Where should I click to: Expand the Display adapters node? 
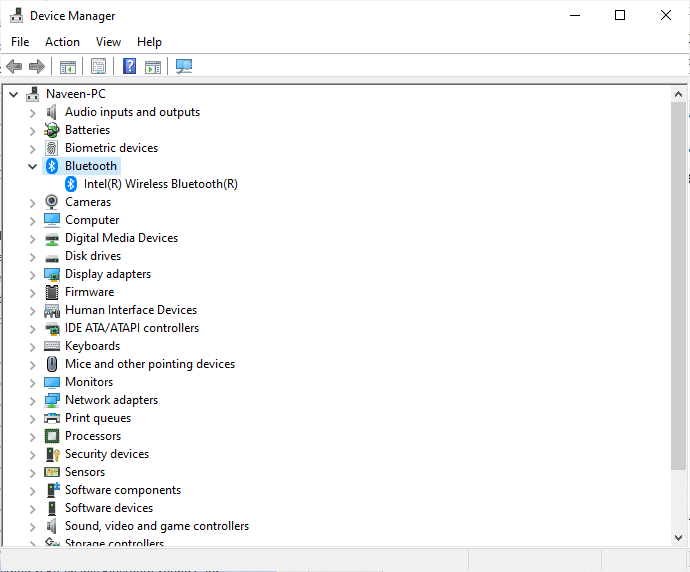[33, 274]
